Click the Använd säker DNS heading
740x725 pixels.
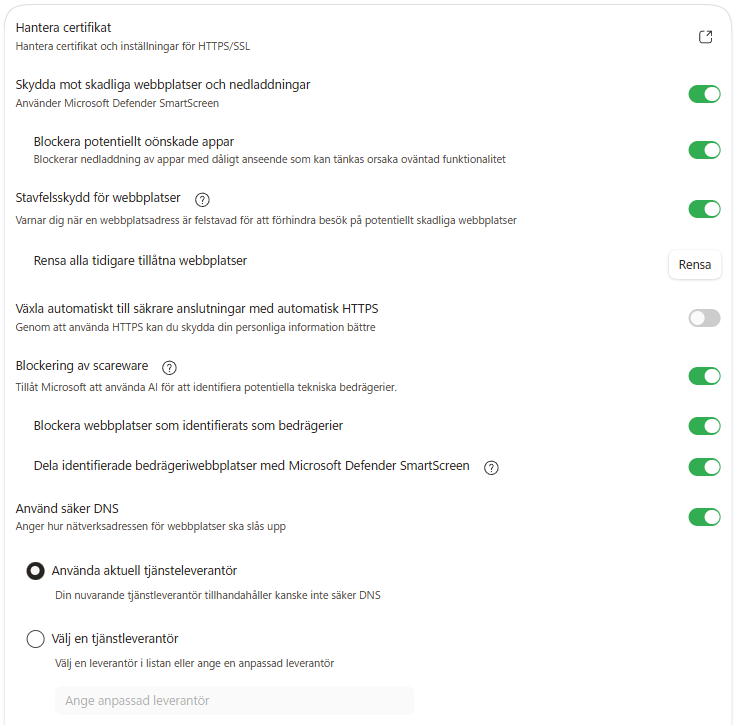point(69,508)
